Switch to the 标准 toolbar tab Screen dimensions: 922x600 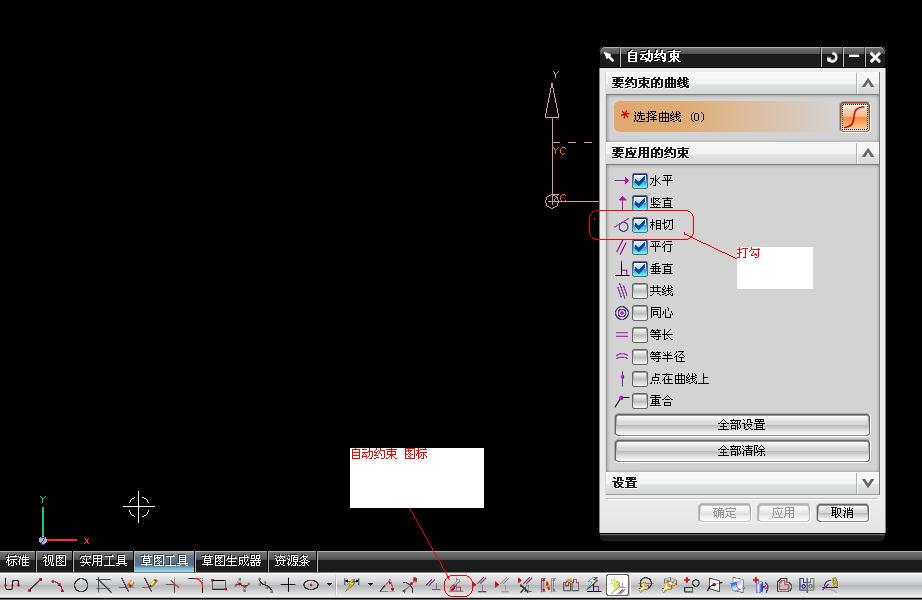[18, 561]
